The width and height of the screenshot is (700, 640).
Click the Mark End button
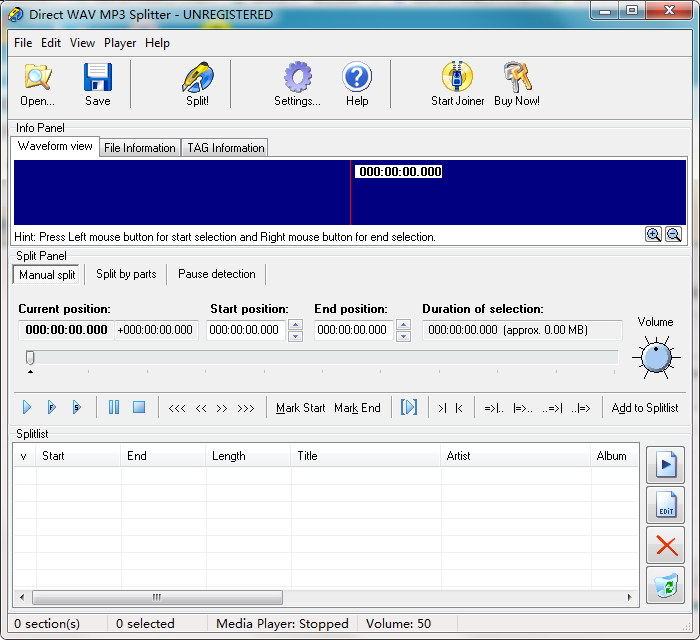point(357,408)
